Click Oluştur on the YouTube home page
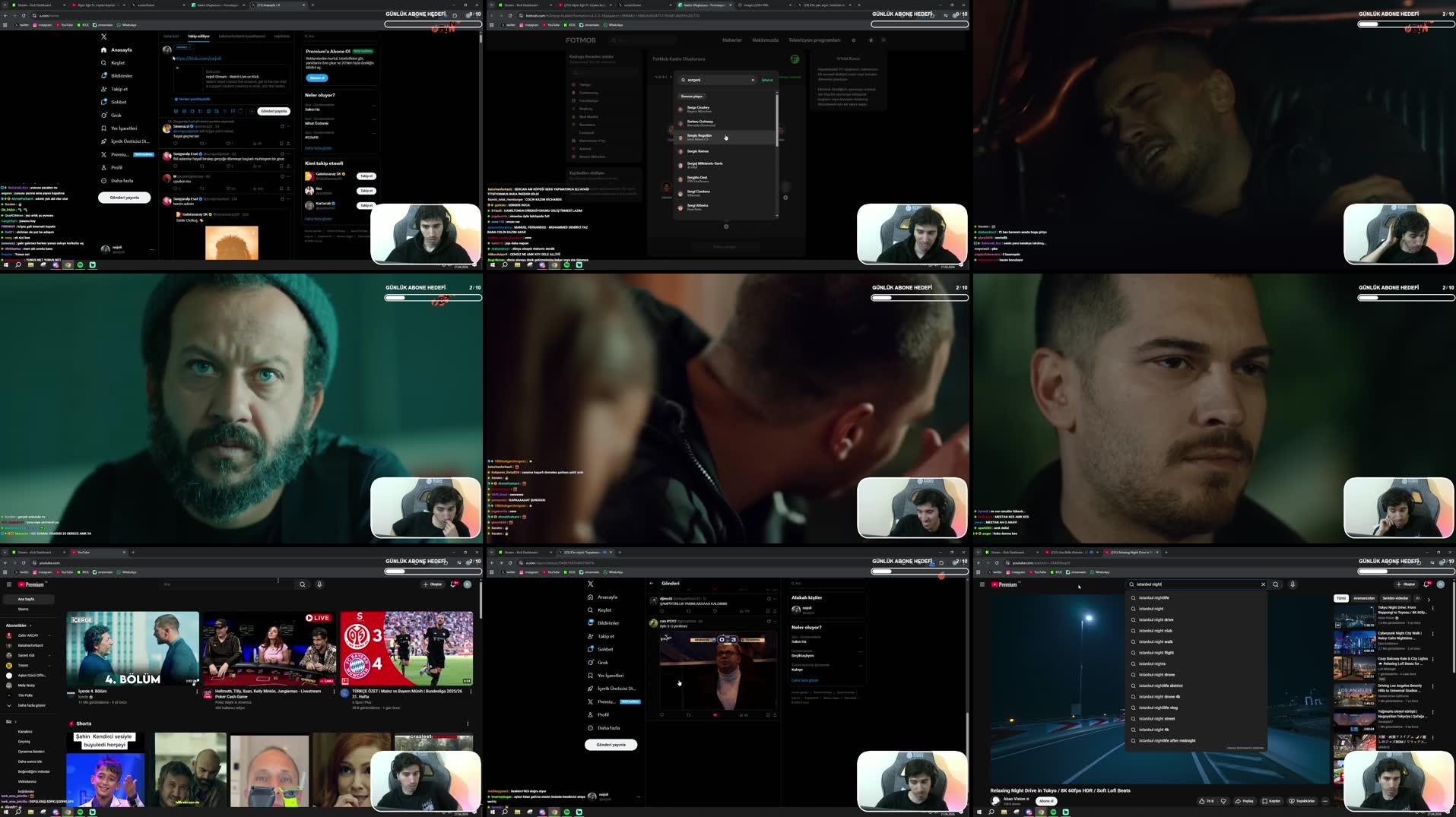Screen dimensions: 1456x817 pyautogui.click(x=433, y=584)
